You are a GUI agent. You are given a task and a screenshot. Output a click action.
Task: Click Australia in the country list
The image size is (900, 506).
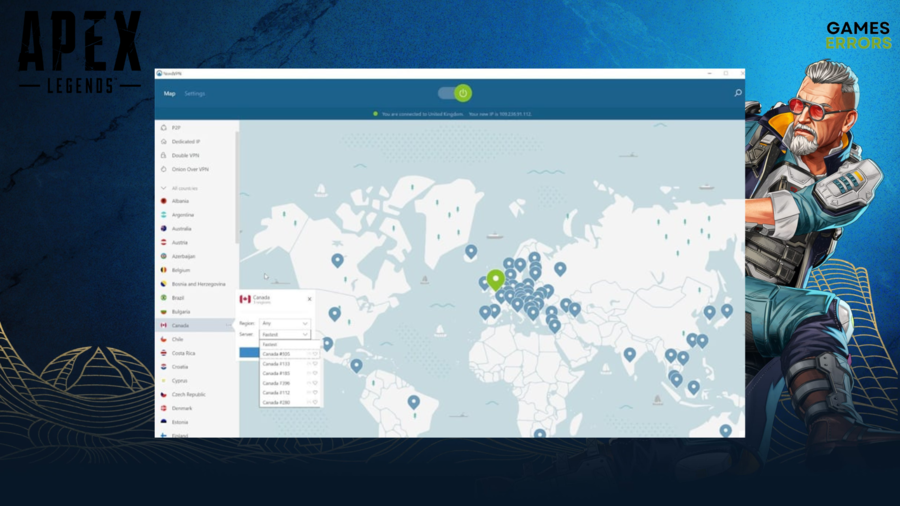click(181, 228)
